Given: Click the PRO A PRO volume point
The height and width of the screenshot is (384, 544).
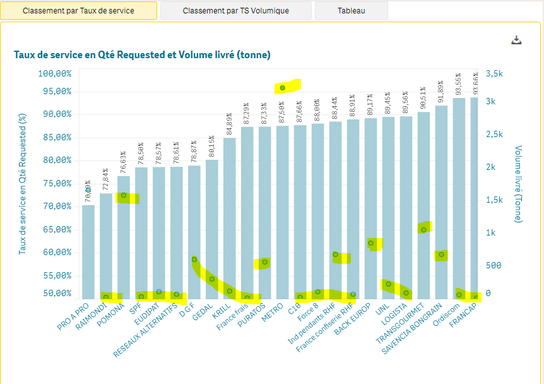Looking at the screenshot, I should click(x=88, y=190).
